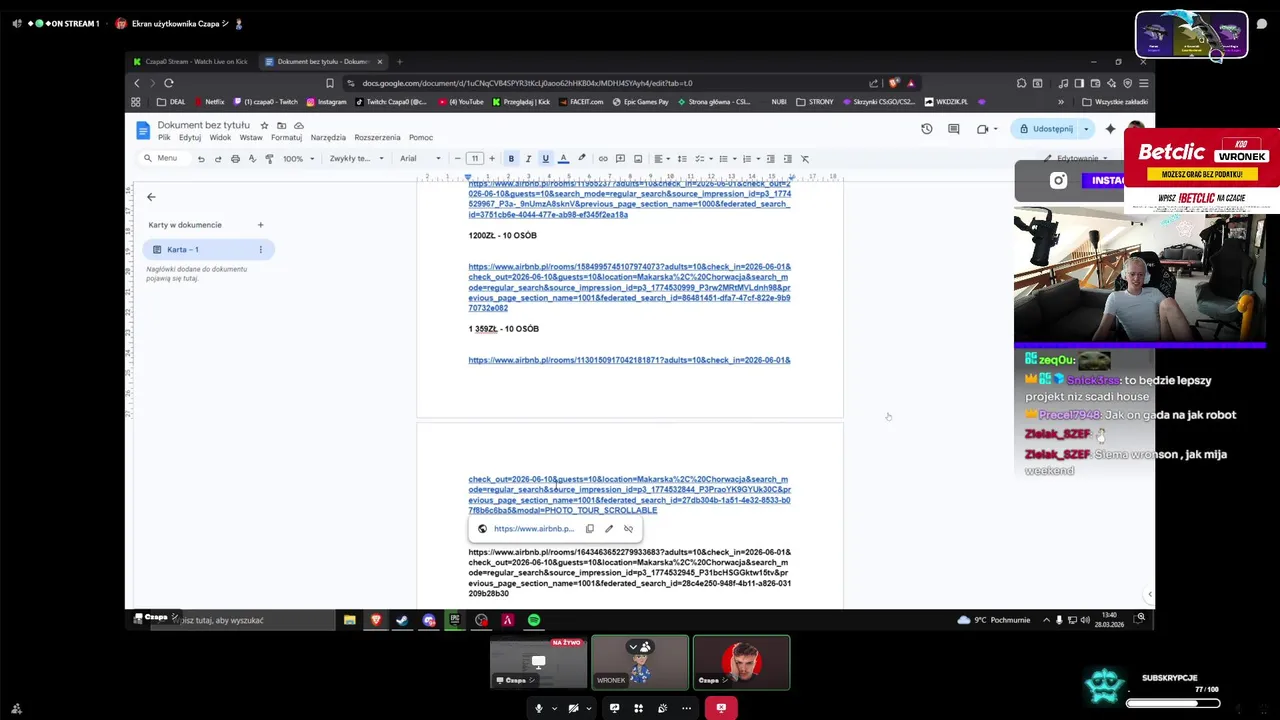1280x720 pixels.
Task: Open text alignment dropdown
Action: (x=662, y=159)
